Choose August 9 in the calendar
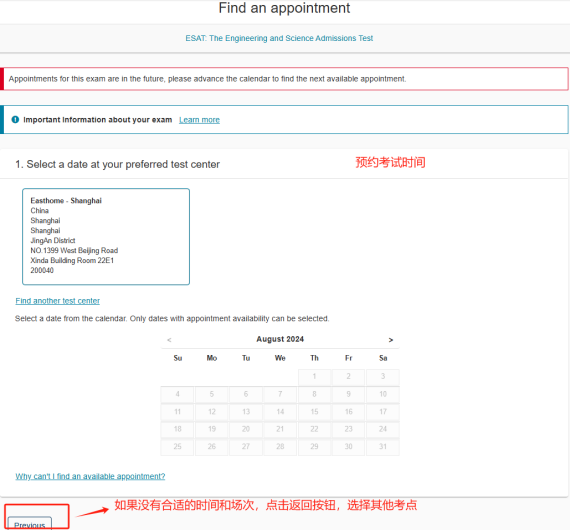 pyautogui.click(x=348, y=394)
